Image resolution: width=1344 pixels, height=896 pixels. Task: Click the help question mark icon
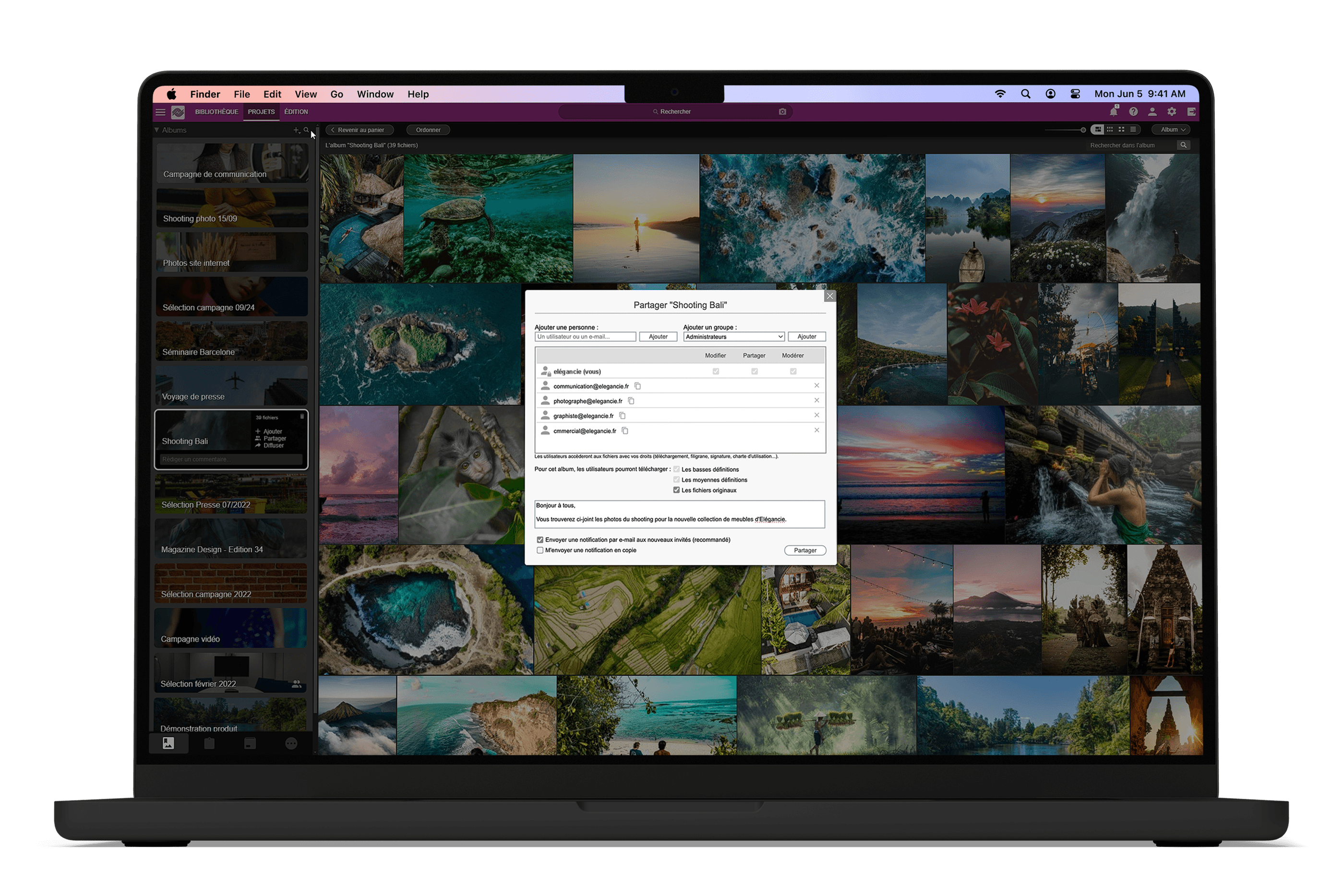pyautogui.click(x=1133, y=112)
